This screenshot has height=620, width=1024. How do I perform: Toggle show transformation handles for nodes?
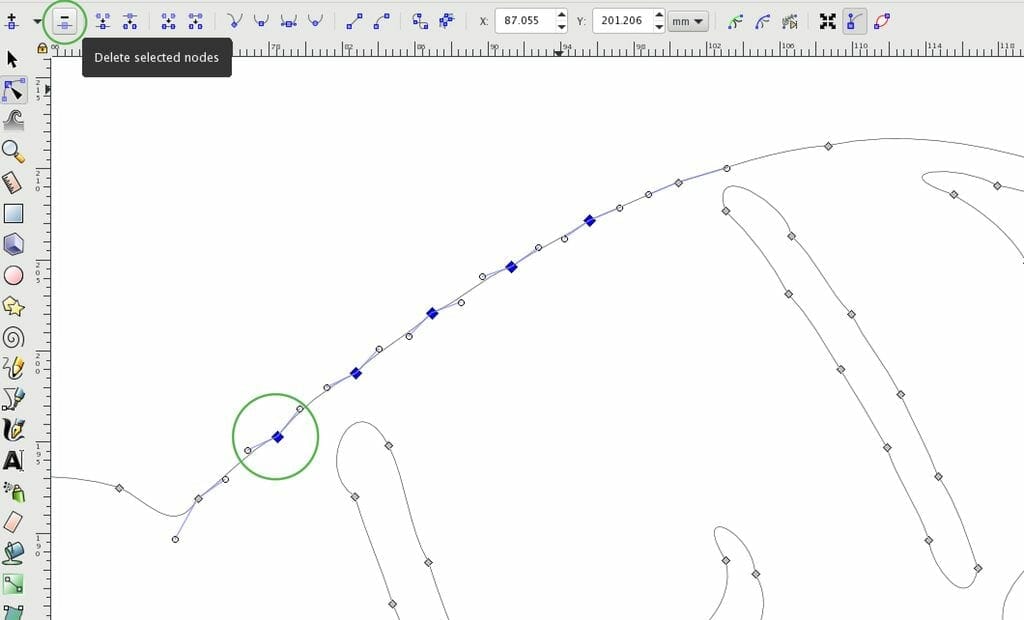click(827, 20)
